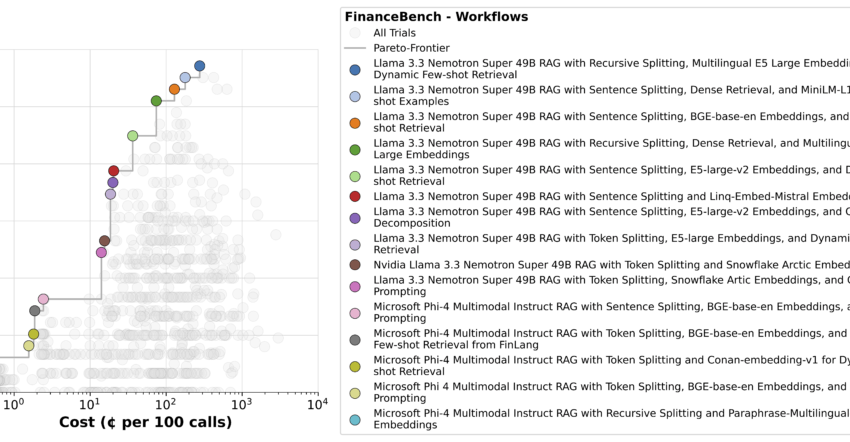
Task: Click the red legend swatch for Linq-Embed-Mistral entry
Action: pyautogui.click(x=355, y=196)
